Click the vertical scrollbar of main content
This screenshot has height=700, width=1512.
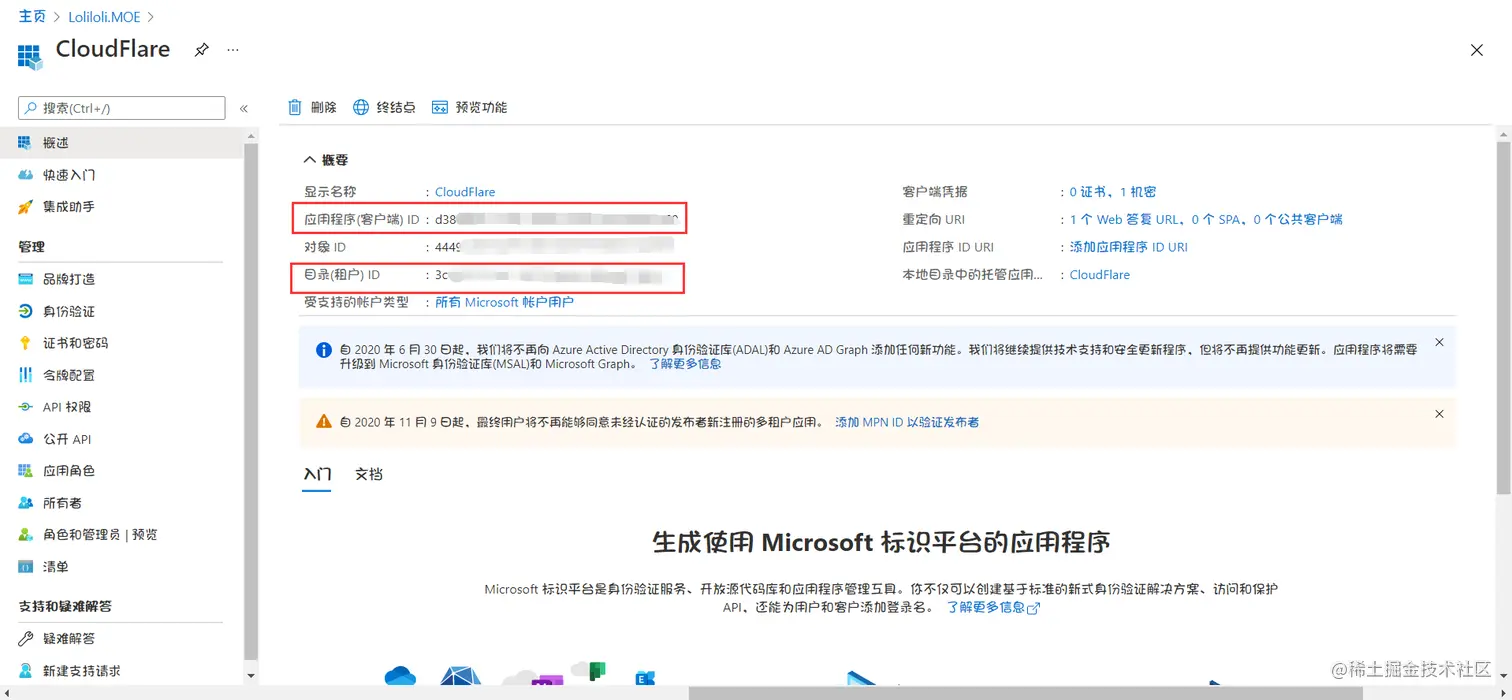1503,318
